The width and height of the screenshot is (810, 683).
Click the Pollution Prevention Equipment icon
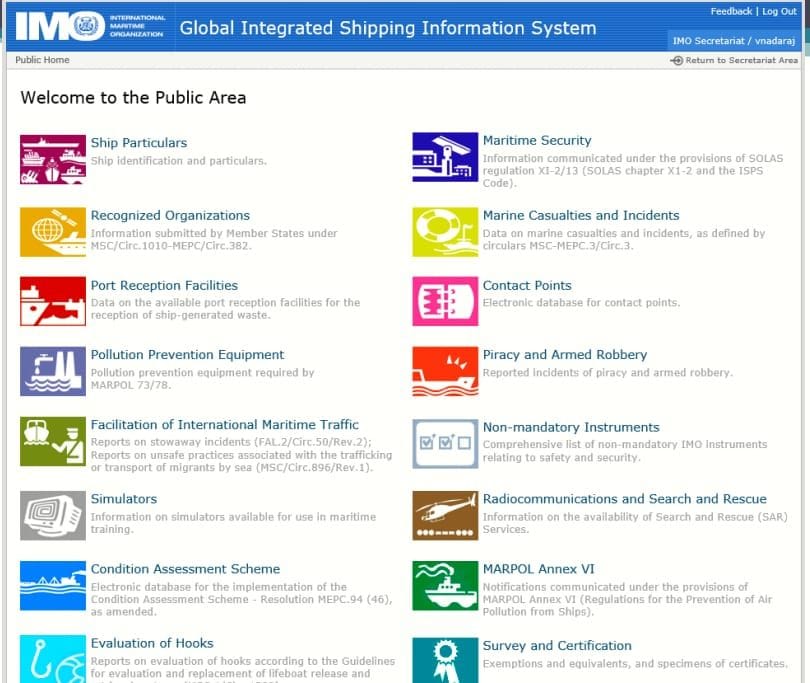52,371
